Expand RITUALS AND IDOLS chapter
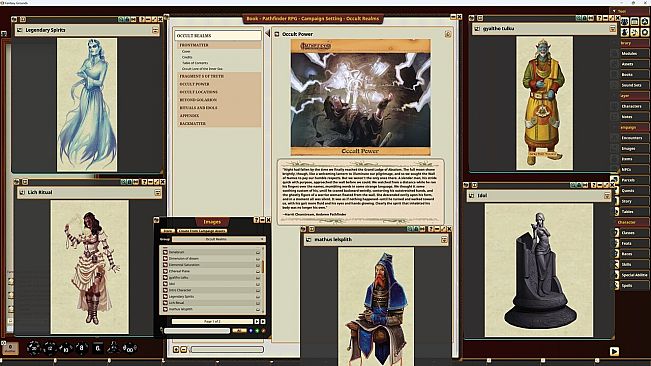Image resolution: width=651 pixels, height=366 pixels. click(x=219, y=108)
